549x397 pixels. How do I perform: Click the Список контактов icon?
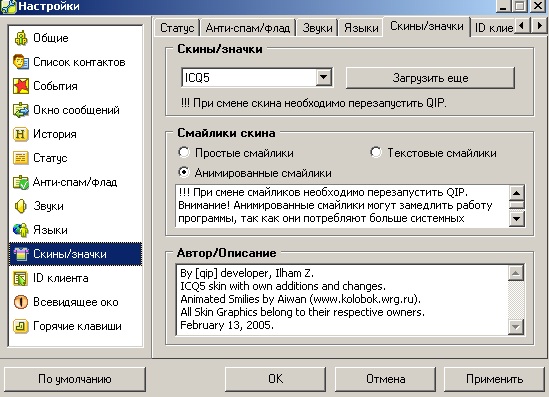tap(21, 62)
